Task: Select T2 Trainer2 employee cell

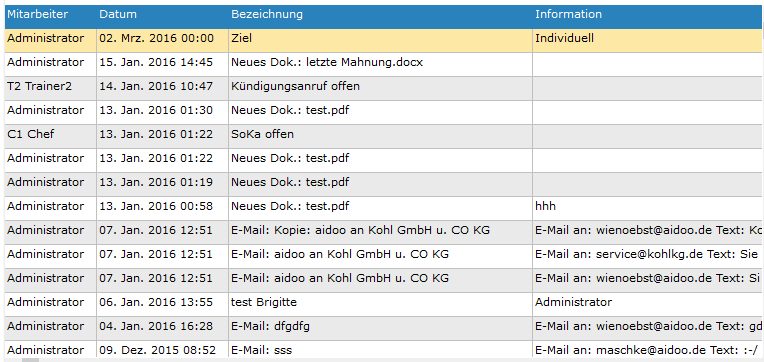Action: [39, 86]
